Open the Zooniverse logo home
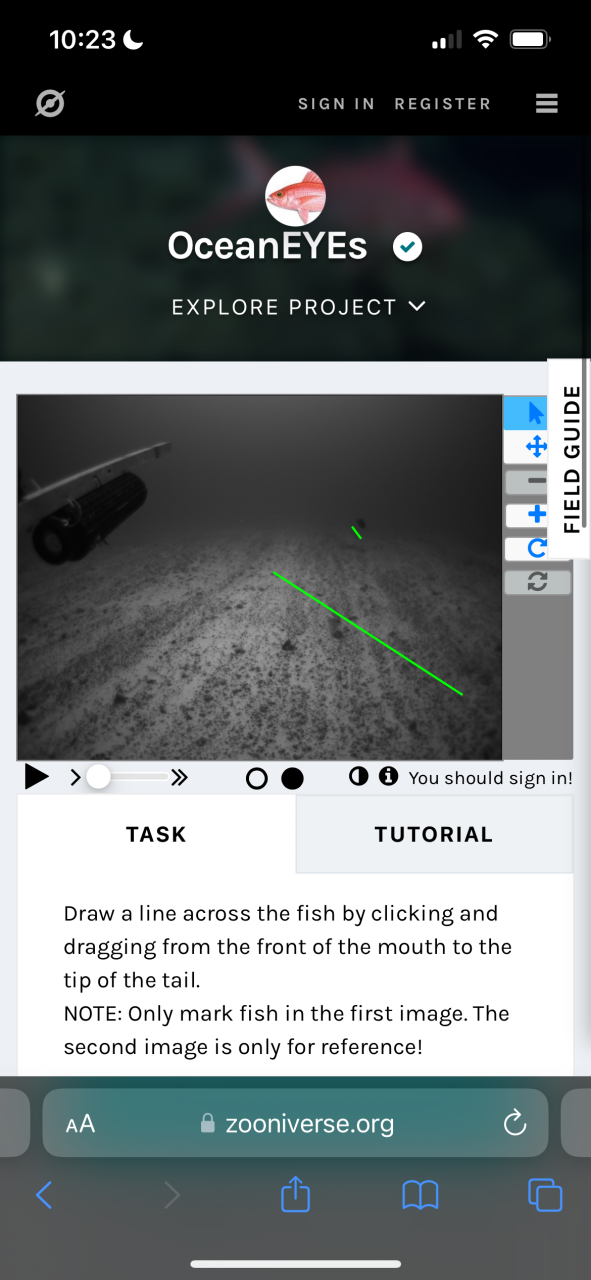591x1280 pixels. click(49, 103)
